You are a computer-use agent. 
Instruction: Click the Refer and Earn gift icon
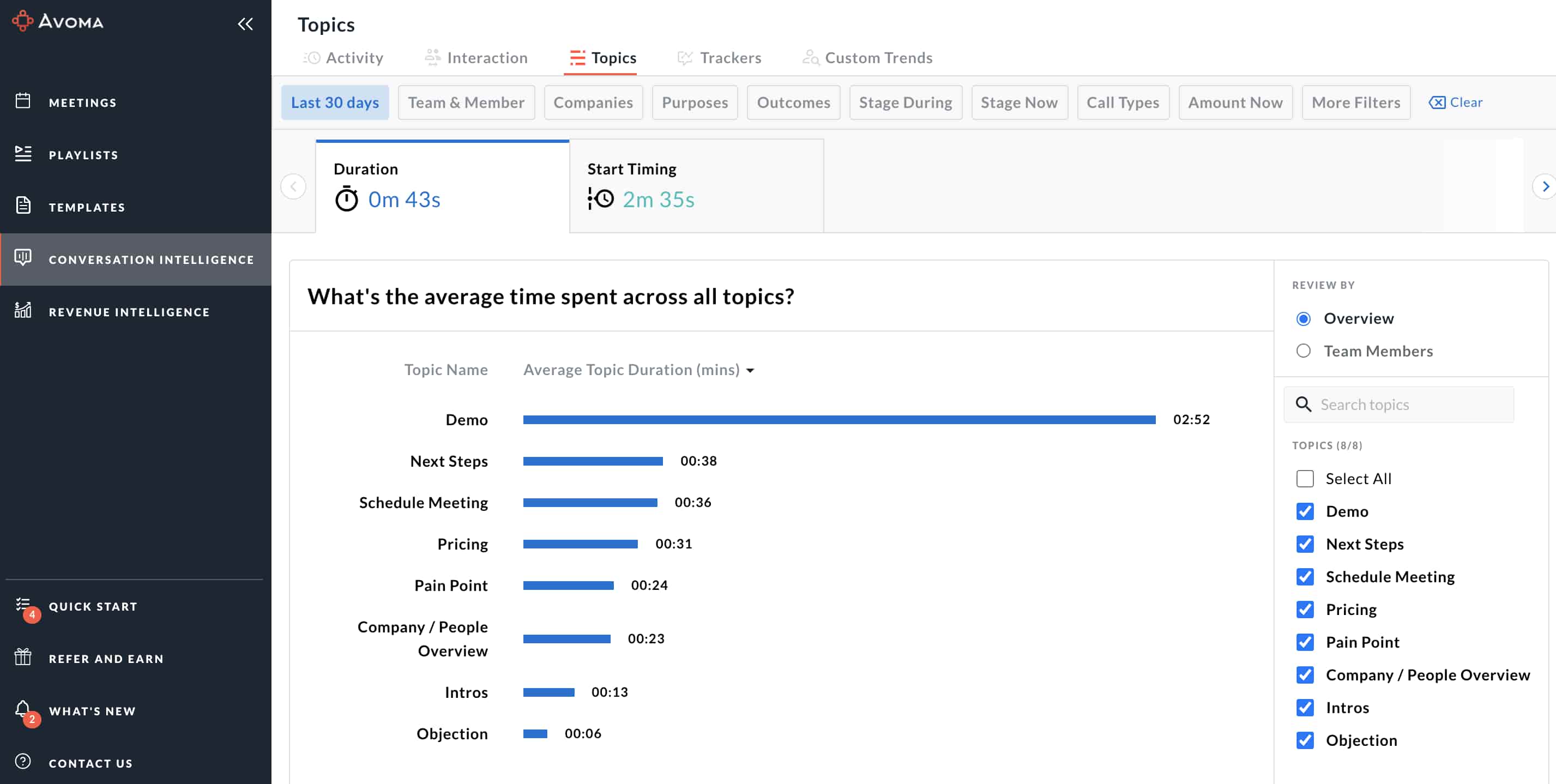[23, 656]
